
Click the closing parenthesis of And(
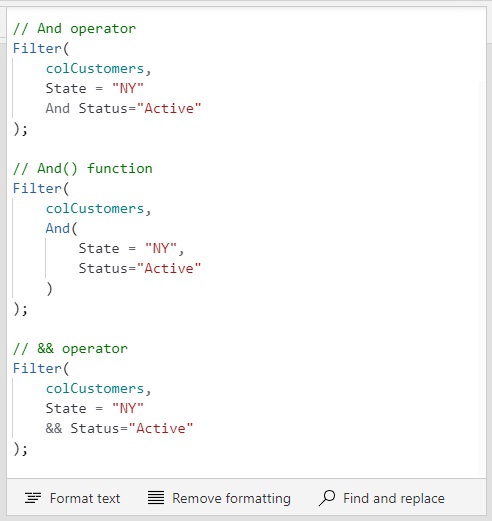[x=49, y=289]
